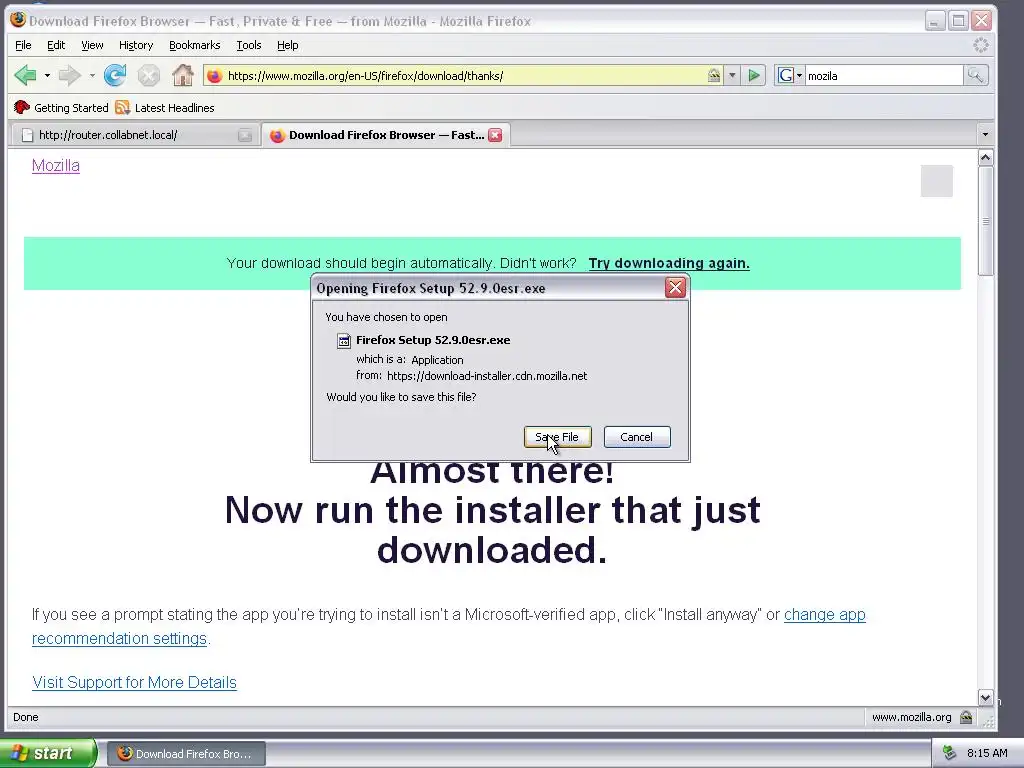Click the vertical scrollbar thumb
1024x768 pixels.
point(985,221)
